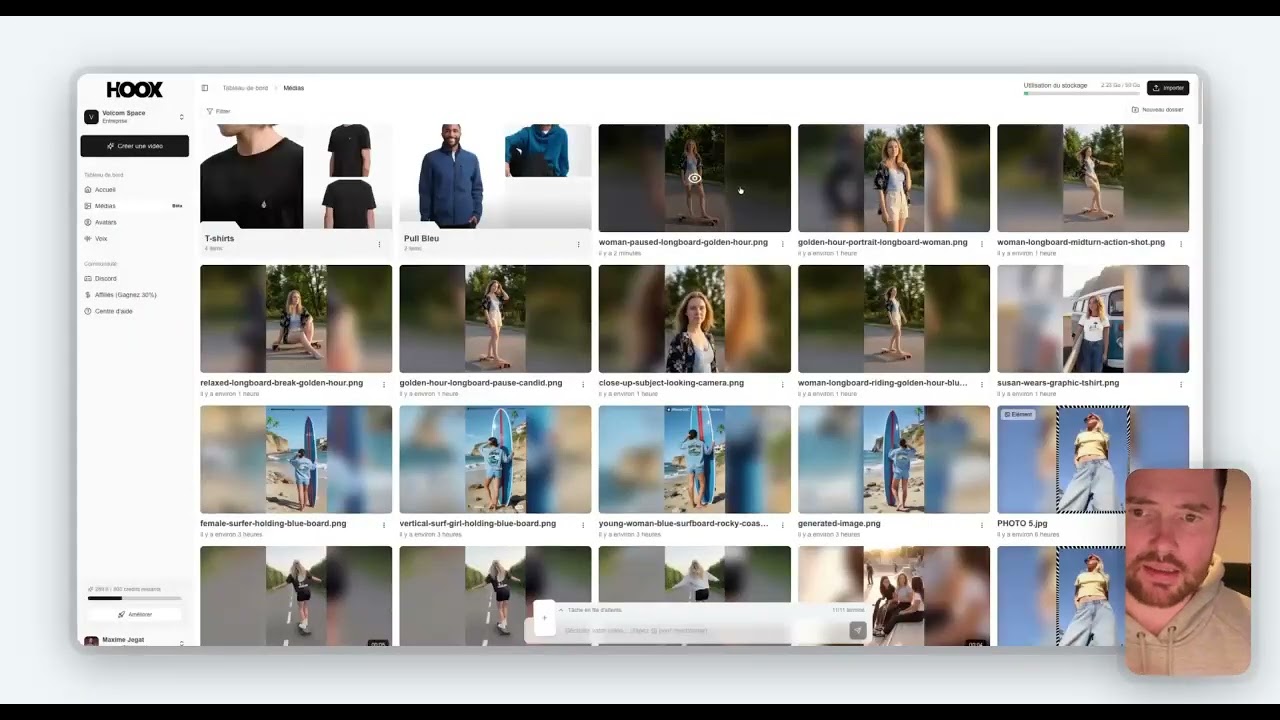Click the prompt text input field

click(700, 630)
